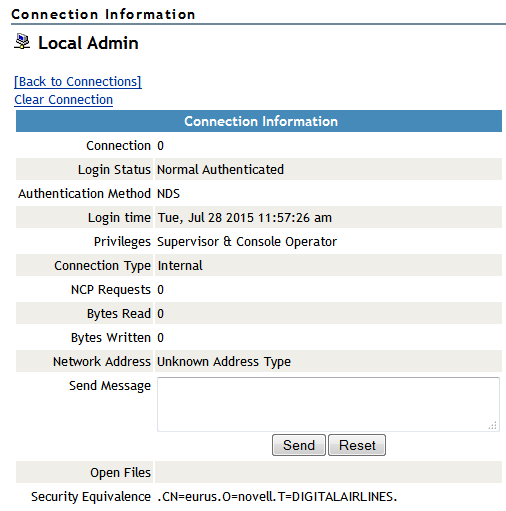
Task: Click the Unknown Address Type value
Action: click(x=224, y=362)
